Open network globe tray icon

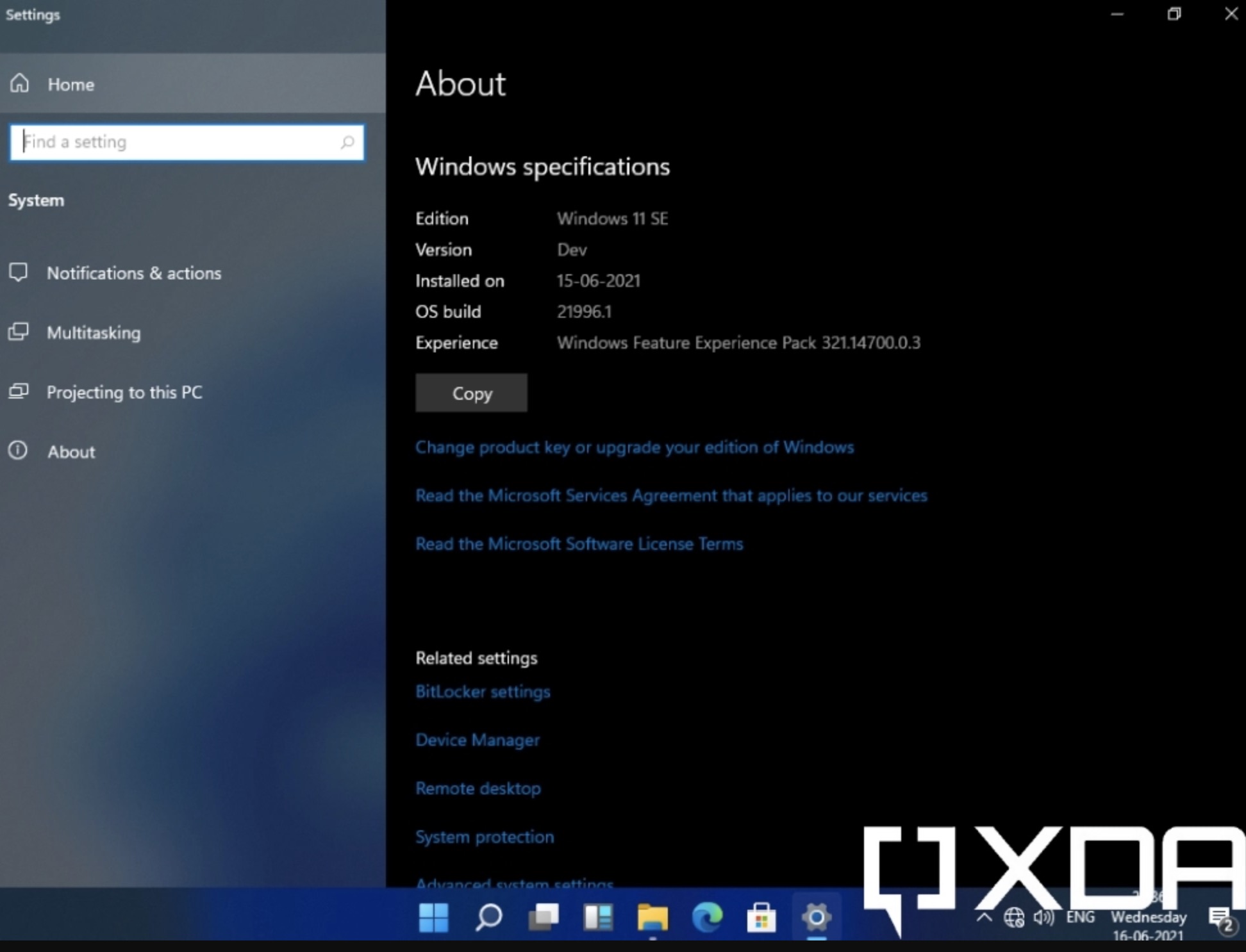click(1013, 917)
